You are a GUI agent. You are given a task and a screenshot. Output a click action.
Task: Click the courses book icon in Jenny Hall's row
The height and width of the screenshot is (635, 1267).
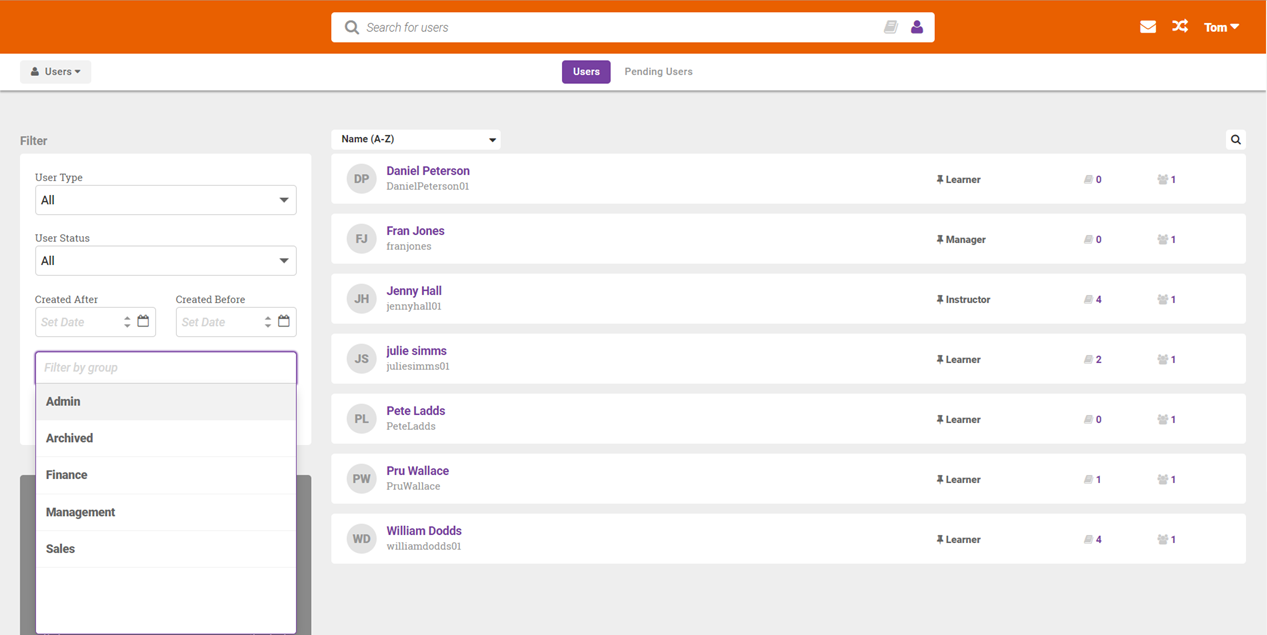[1089, 300]
